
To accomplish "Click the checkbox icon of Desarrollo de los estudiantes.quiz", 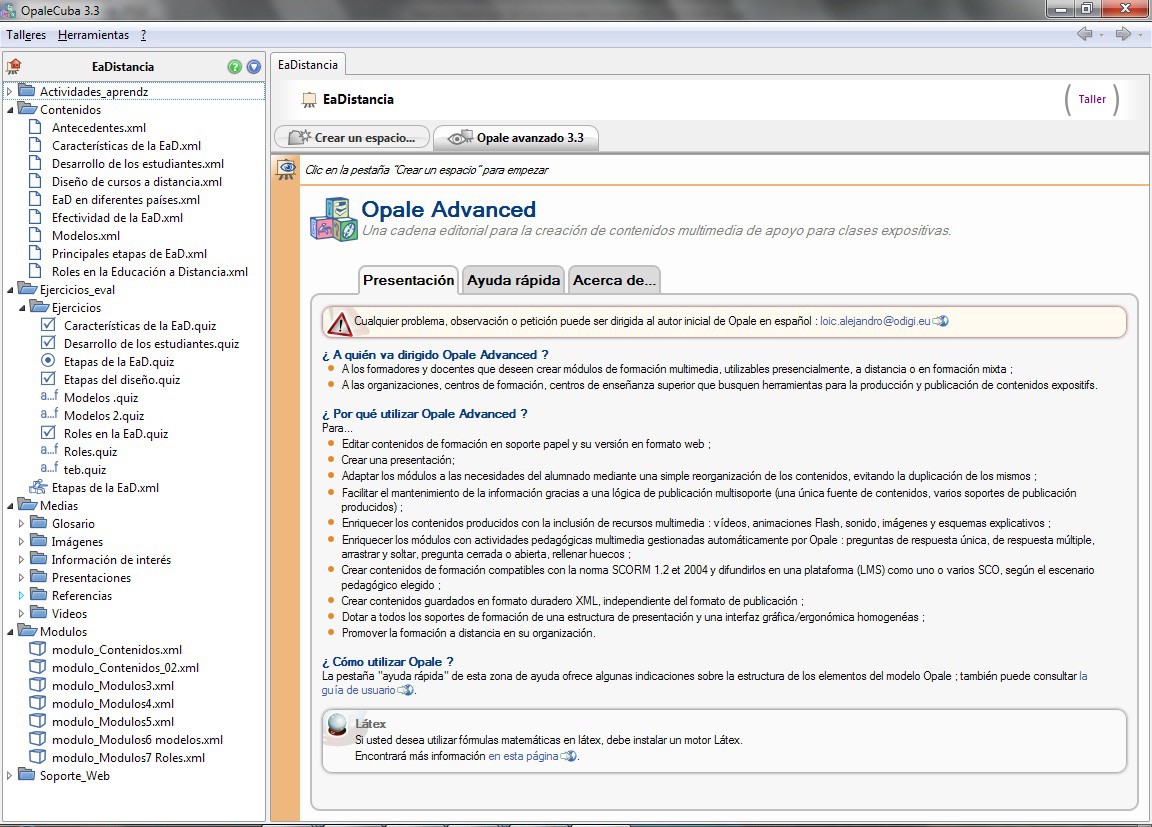I will [x=48, y=343].
